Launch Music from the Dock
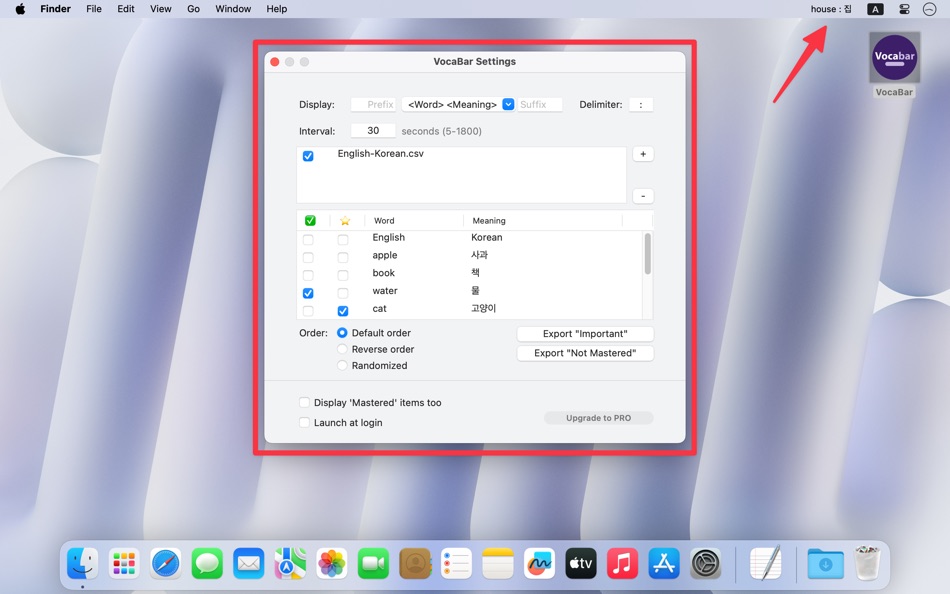Viewport: 950px width, 594px height. [x=622, y=564]
